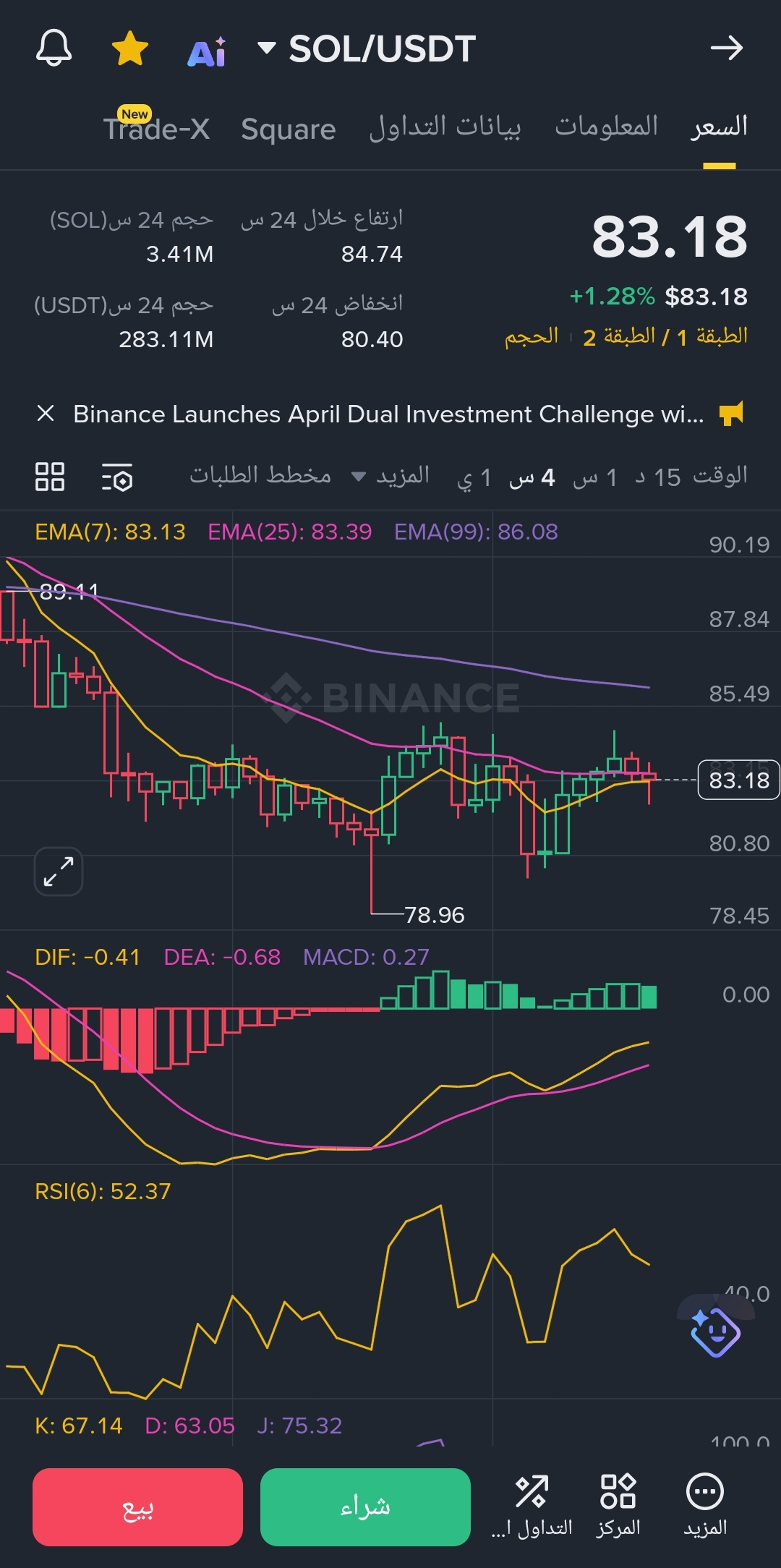Select the السعر tab

[x=720, y=127]
